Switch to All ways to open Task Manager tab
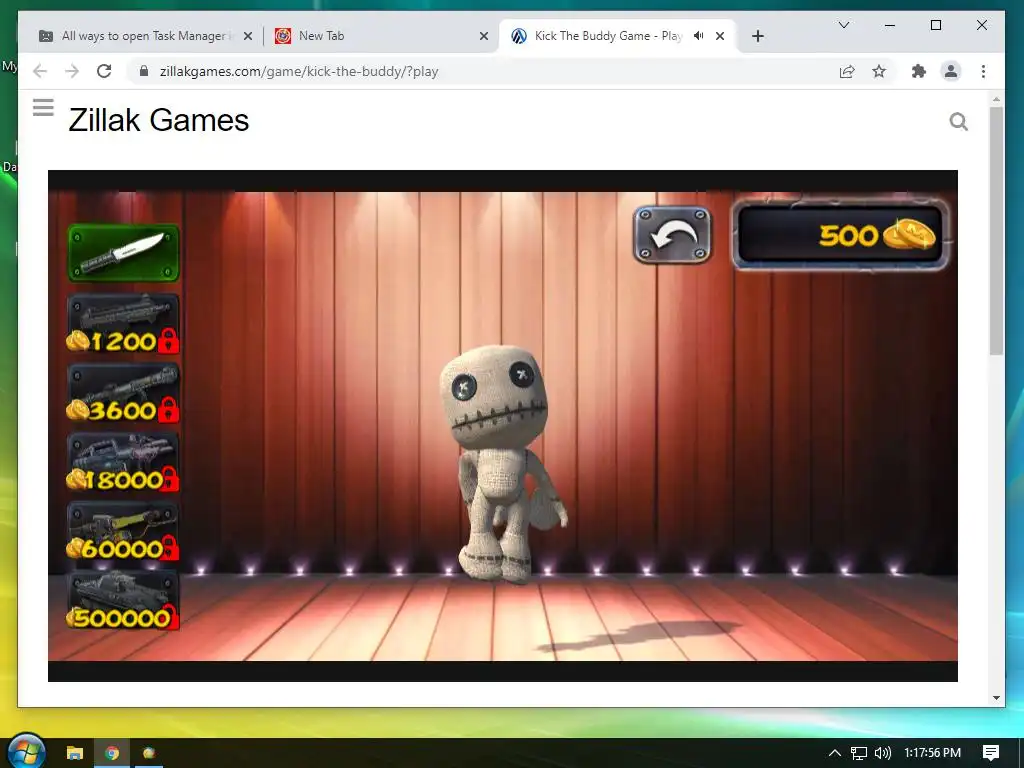 point(147,36)
